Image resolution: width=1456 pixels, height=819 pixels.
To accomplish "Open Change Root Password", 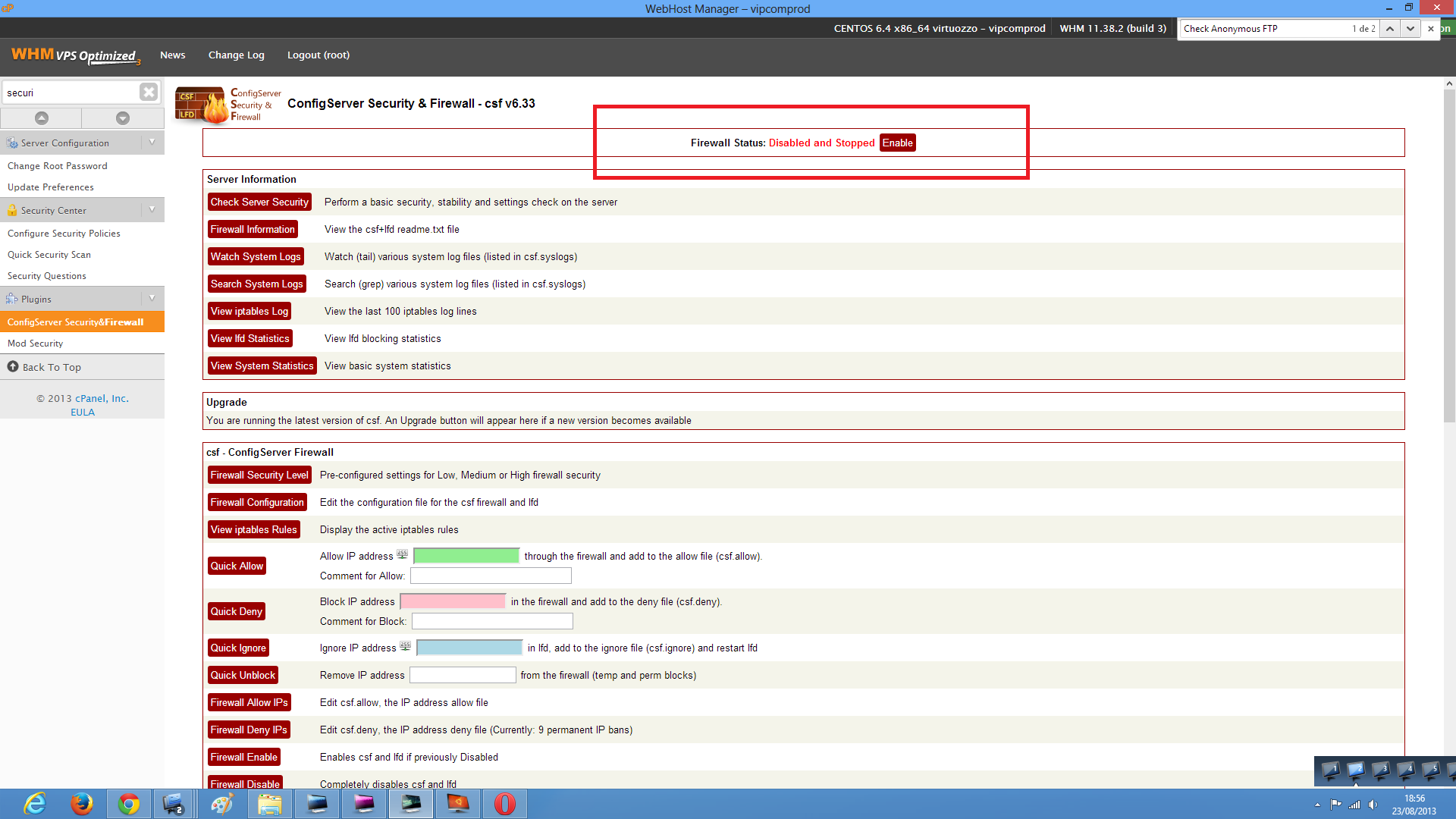I will 58,165.
